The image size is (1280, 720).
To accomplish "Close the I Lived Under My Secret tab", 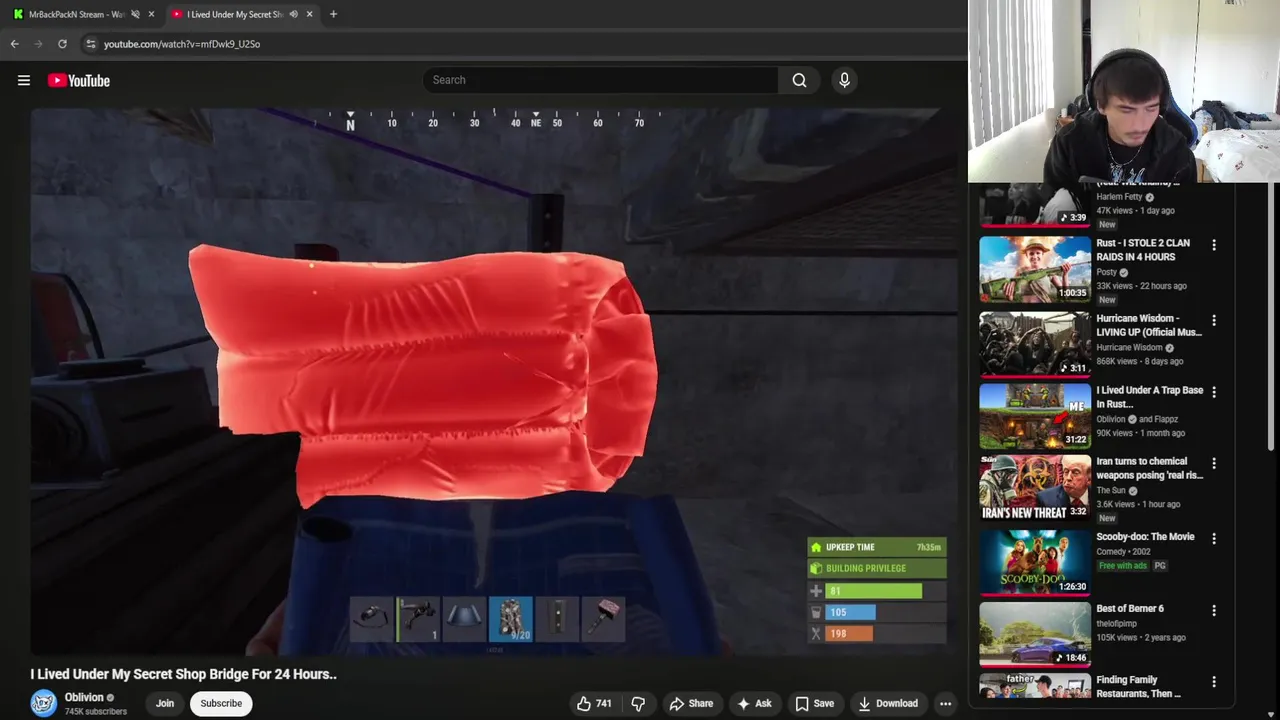I will pos(309,14).
